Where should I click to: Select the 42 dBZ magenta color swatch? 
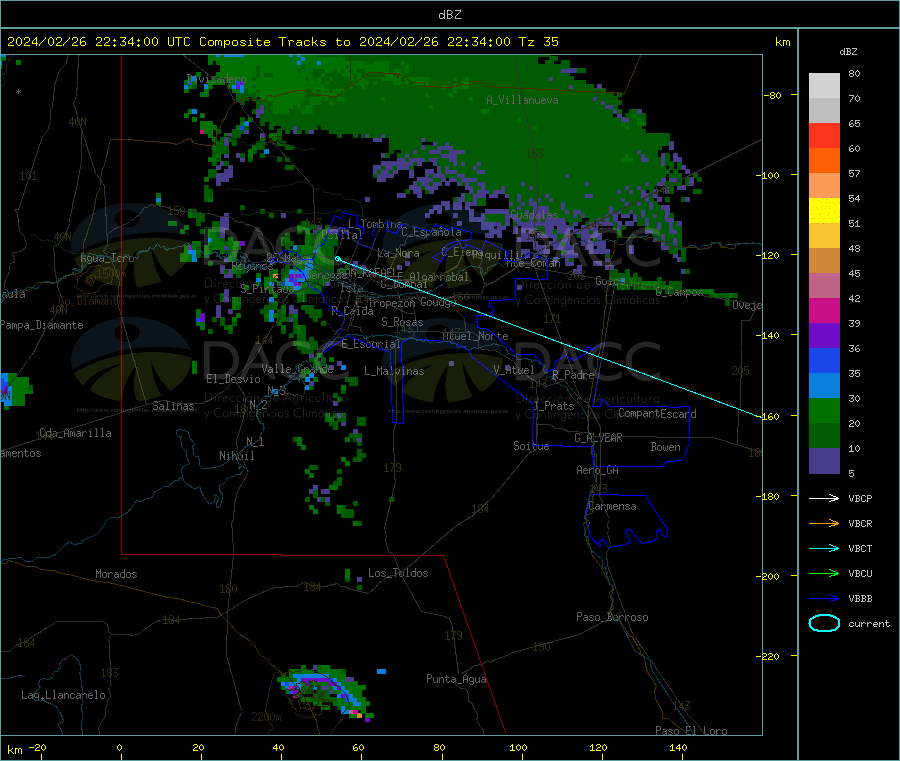824,310
